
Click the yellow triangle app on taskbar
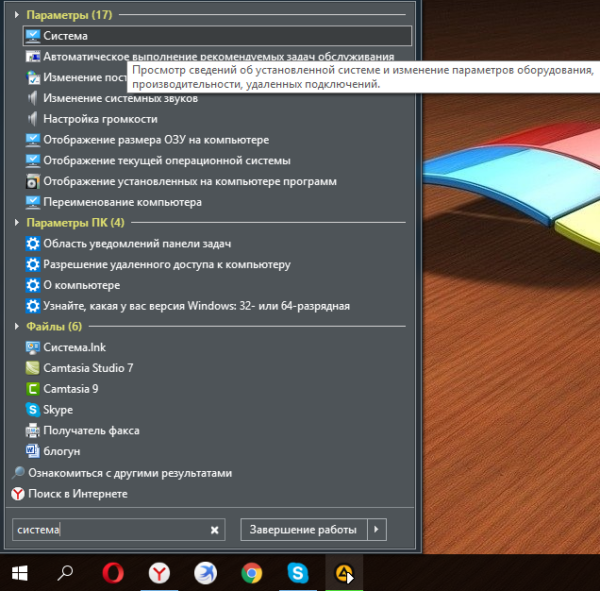[344, 573]
